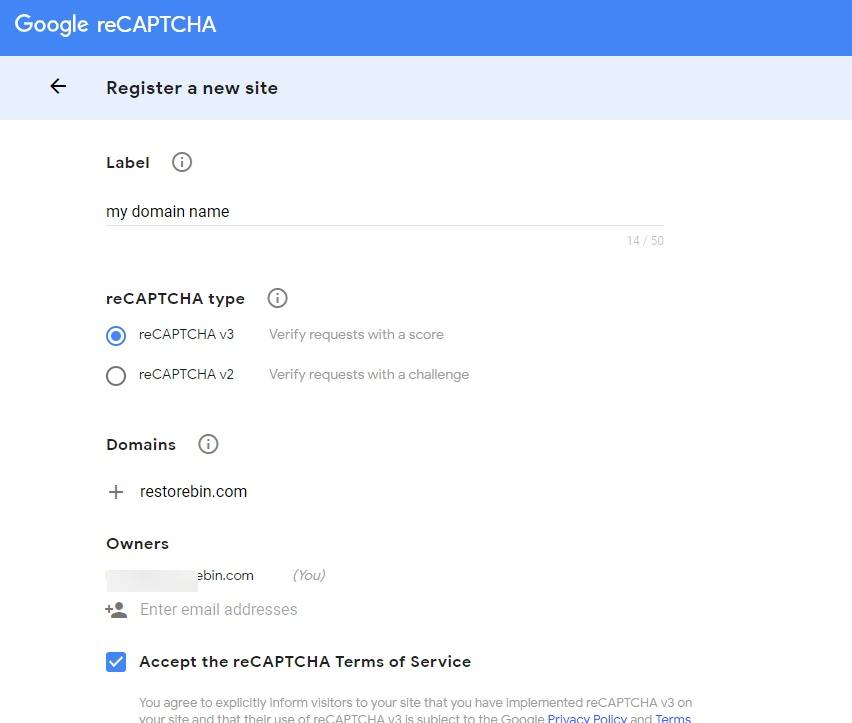The width and height of the screenshot is (852, 723).
Task: Click the Register a new site heading
Action: tap(192, 88)
